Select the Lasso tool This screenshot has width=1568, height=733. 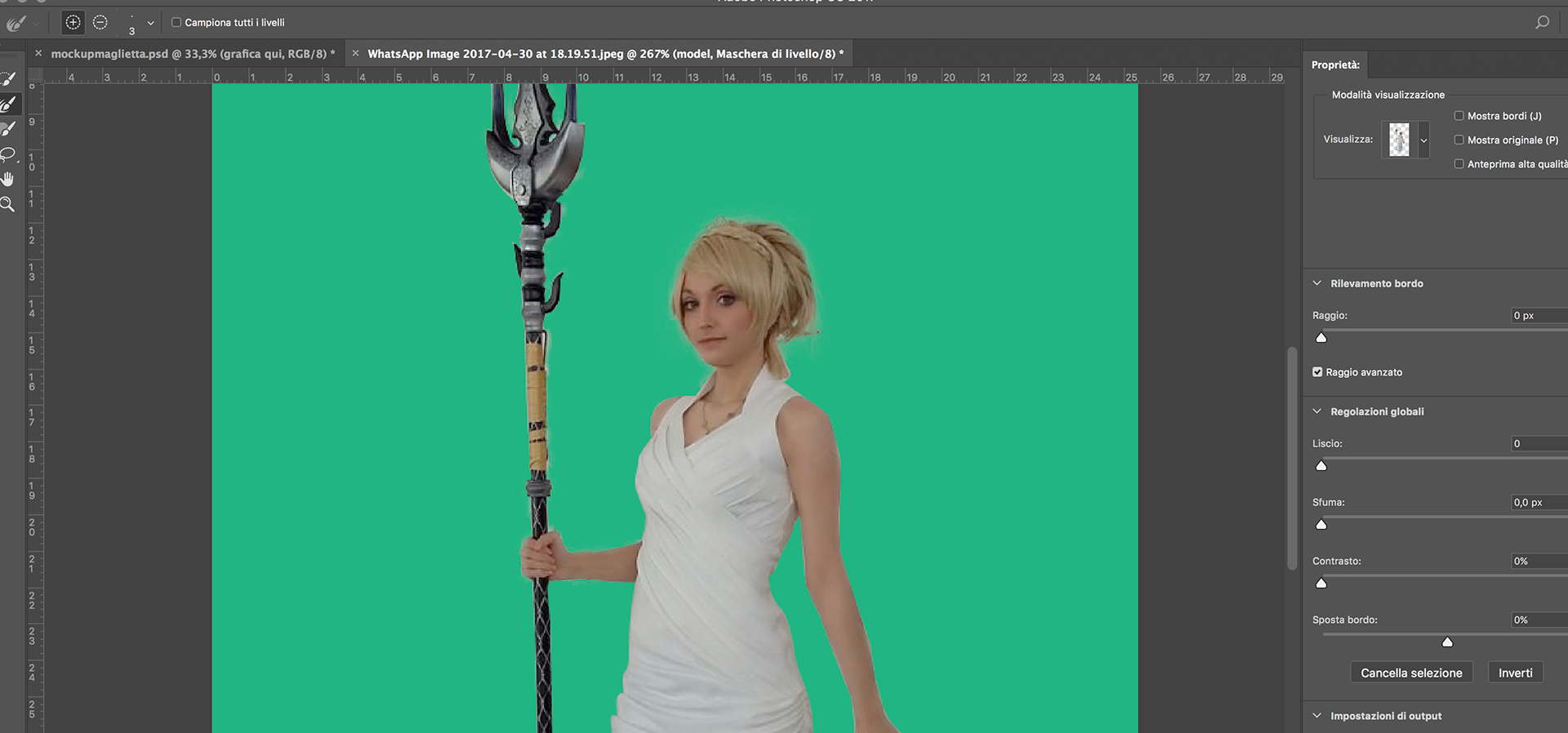click(x=8, y=154)
